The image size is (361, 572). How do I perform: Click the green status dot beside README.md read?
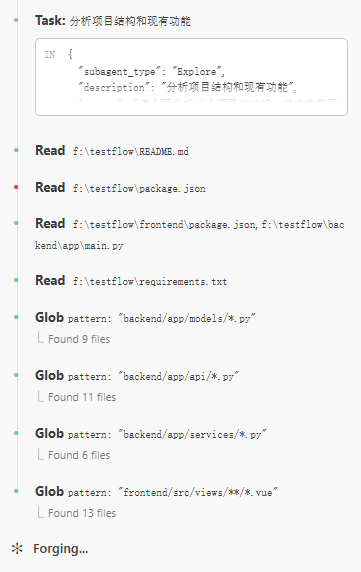tap(16, 150)
